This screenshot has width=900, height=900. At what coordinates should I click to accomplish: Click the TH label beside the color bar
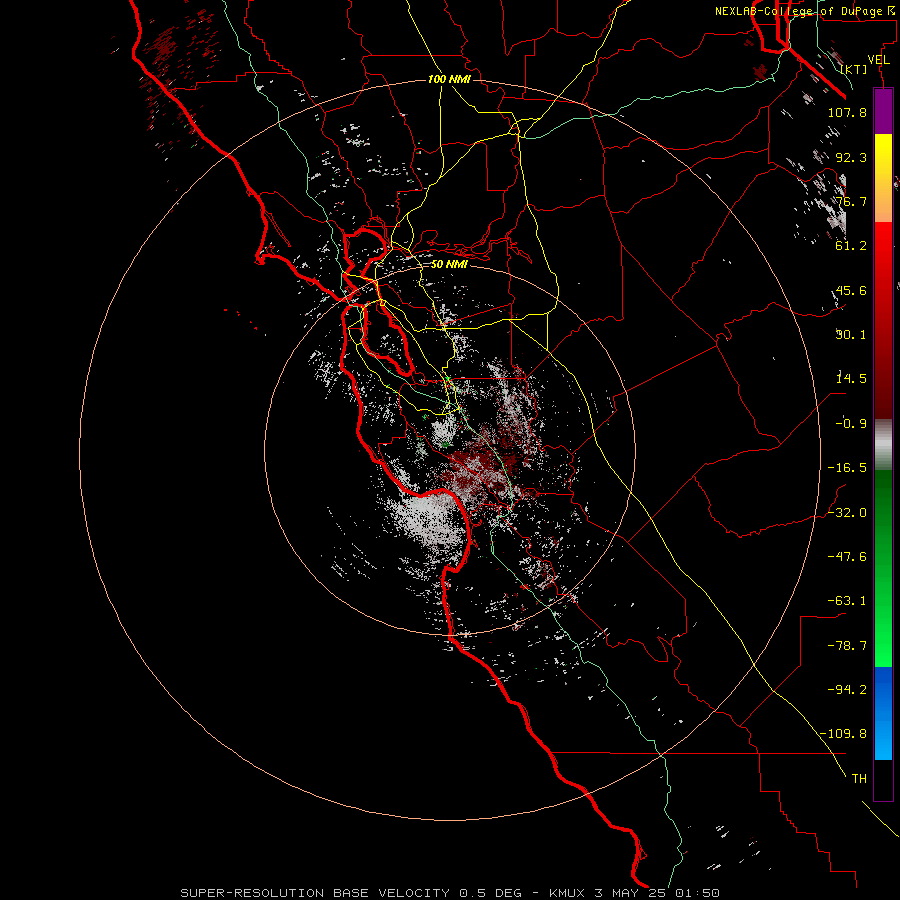pyautogui.click(x=859, y=779)
